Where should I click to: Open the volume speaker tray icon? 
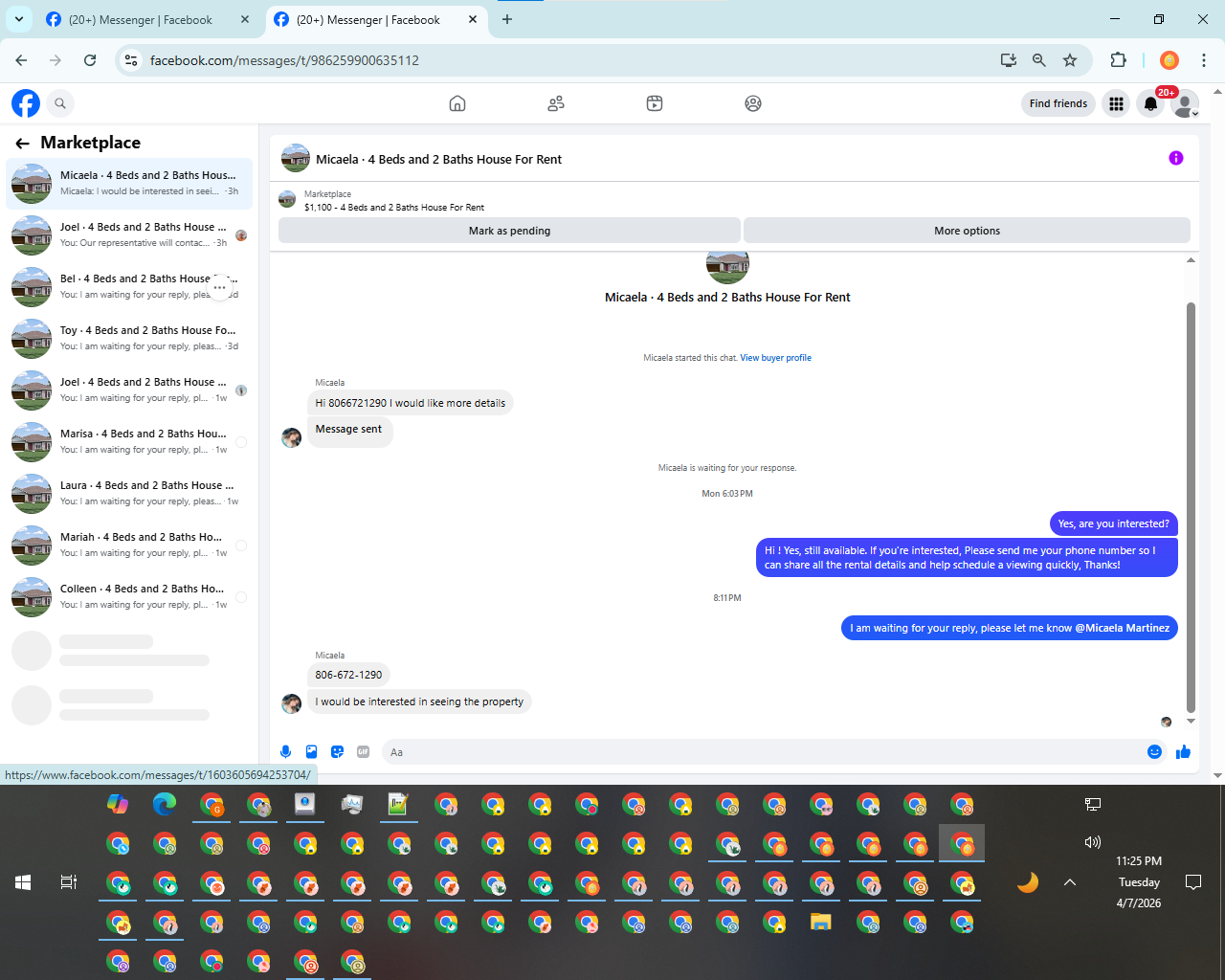point(1093,842)
